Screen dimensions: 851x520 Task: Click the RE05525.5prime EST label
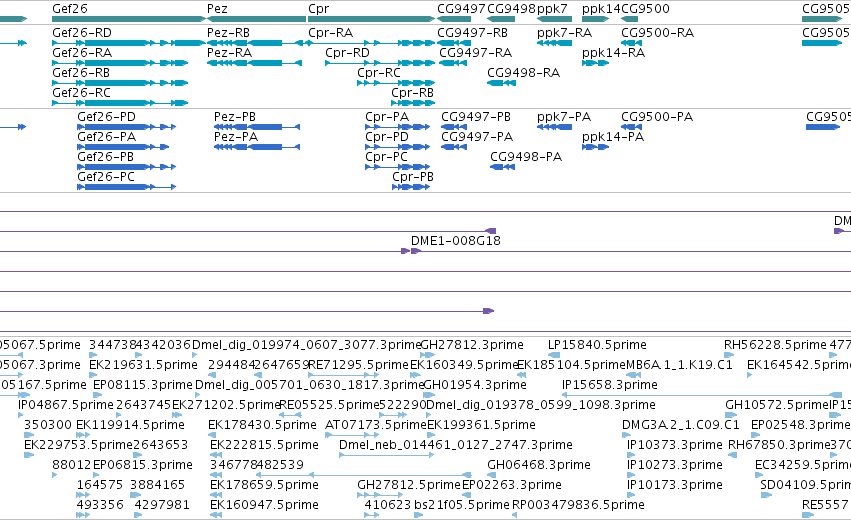click(329, 405)
